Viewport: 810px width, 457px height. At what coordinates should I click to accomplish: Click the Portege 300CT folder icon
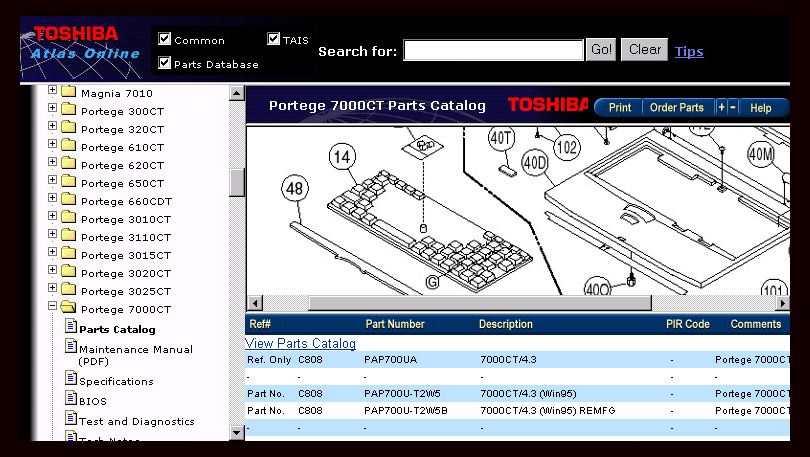pos(68,109)
